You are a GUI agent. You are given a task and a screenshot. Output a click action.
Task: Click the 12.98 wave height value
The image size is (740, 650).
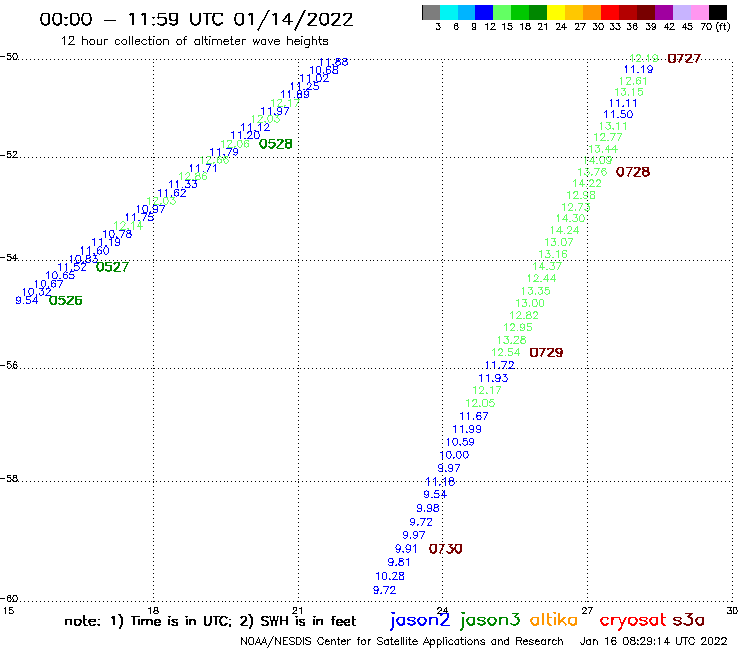pyautogui.click(x=581, y=195)
